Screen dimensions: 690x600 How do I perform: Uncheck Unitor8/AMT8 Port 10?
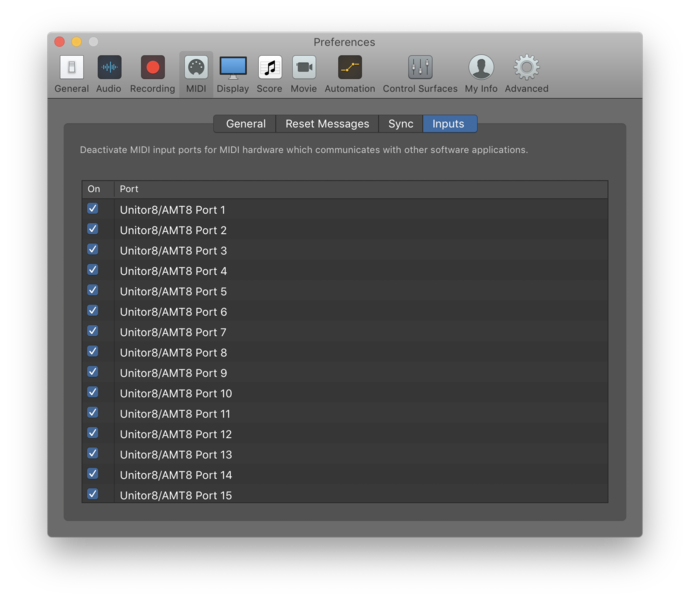tap(92, 392)
